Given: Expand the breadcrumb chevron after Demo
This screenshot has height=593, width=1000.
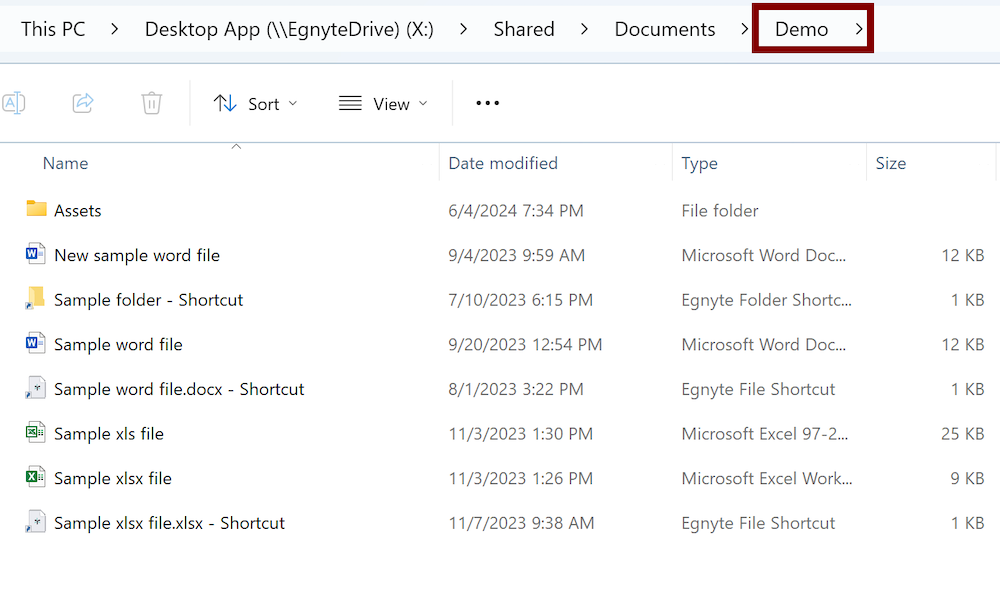Looking at the screenshot, I should [x=858, y=29].
